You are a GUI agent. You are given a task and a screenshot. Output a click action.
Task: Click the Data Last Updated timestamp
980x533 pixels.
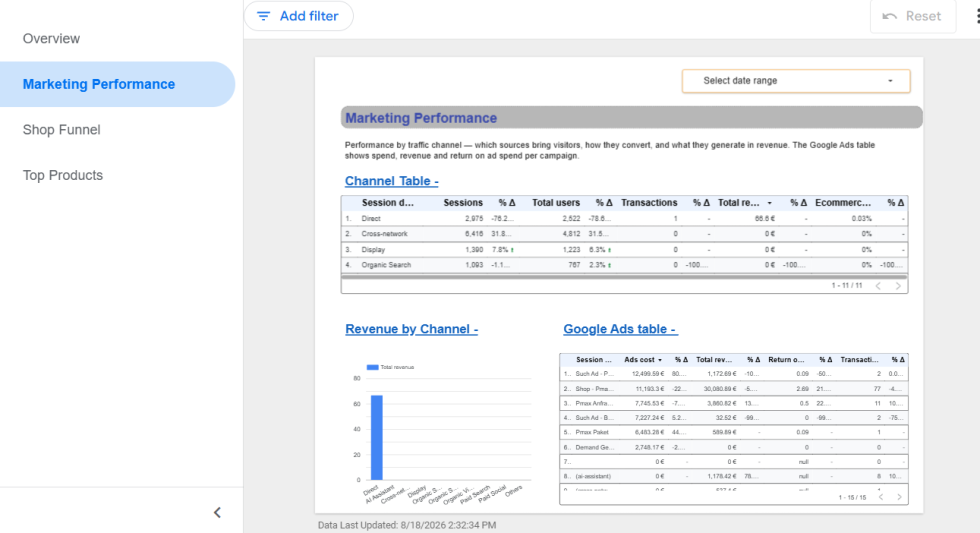tap(407, 526)
